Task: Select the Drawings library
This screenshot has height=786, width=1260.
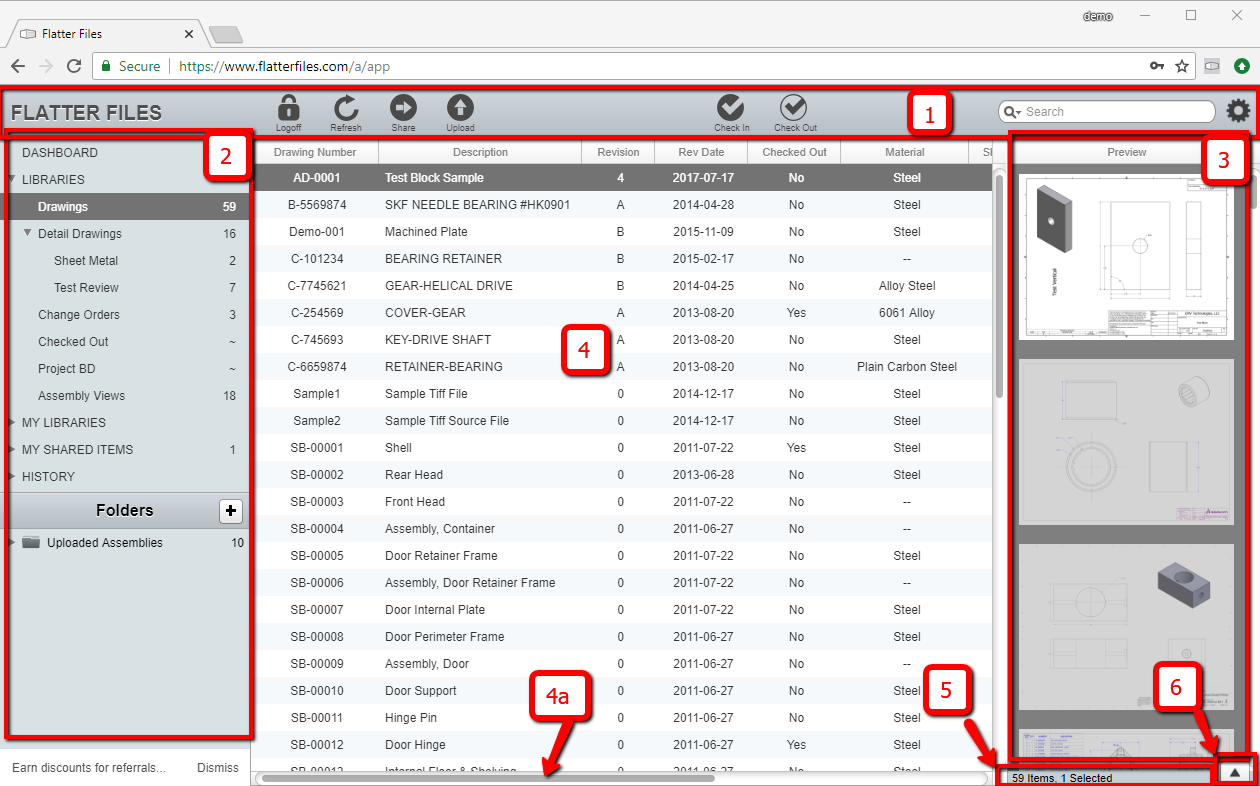Action: tap(126, 207)
